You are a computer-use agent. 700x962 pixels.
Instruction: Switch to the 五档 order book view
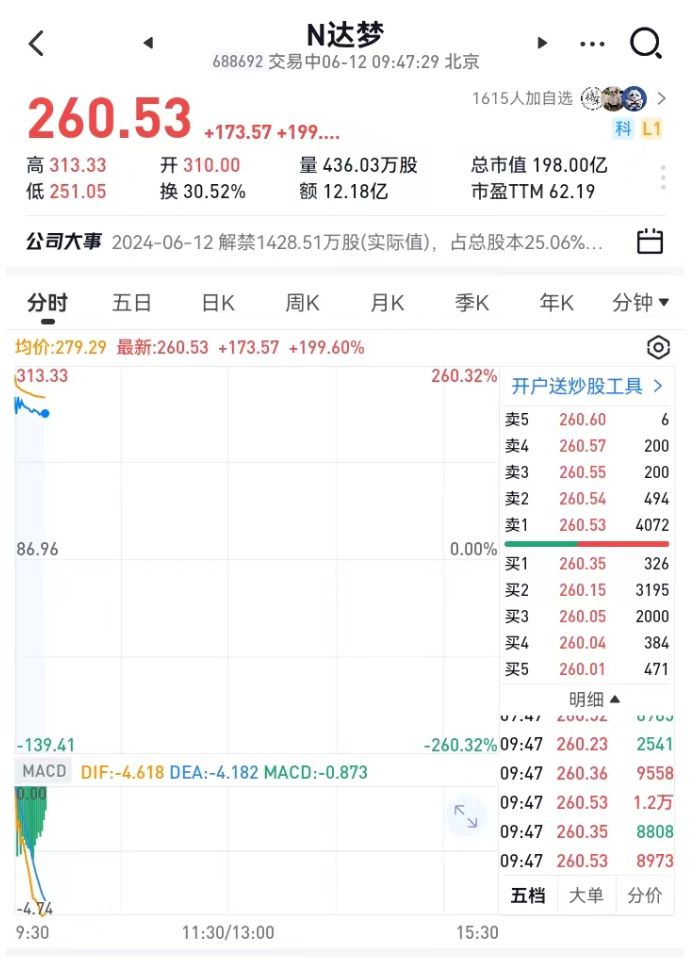tap(528, 895)
